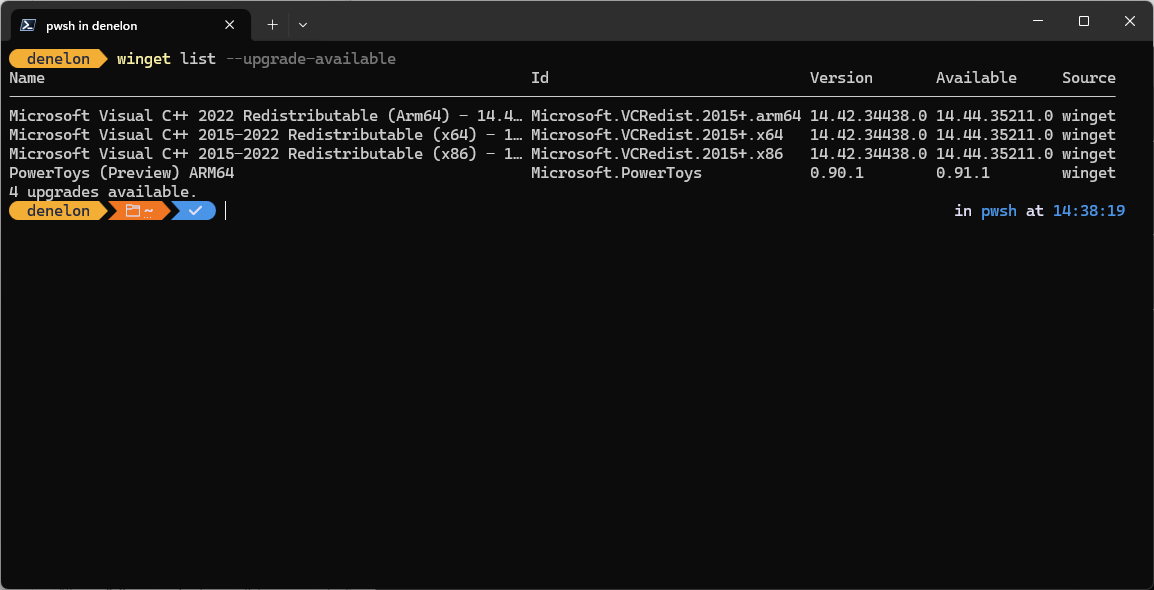Viewport: 1154px width, 590px height.
Task: Click the Microsoft.VCRedist.2015+.arm64 Id text
Action: (x=665, y=116)
